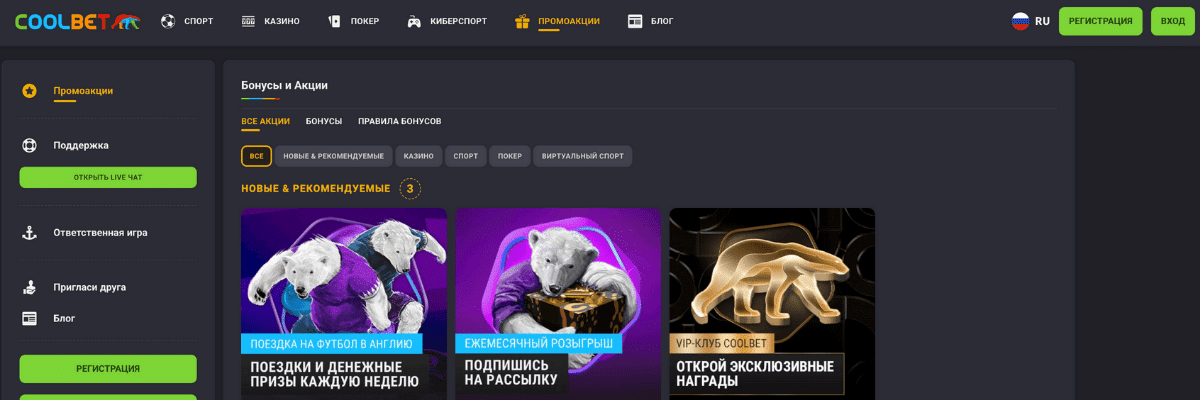Click the Вход button

click(1173, 21)
